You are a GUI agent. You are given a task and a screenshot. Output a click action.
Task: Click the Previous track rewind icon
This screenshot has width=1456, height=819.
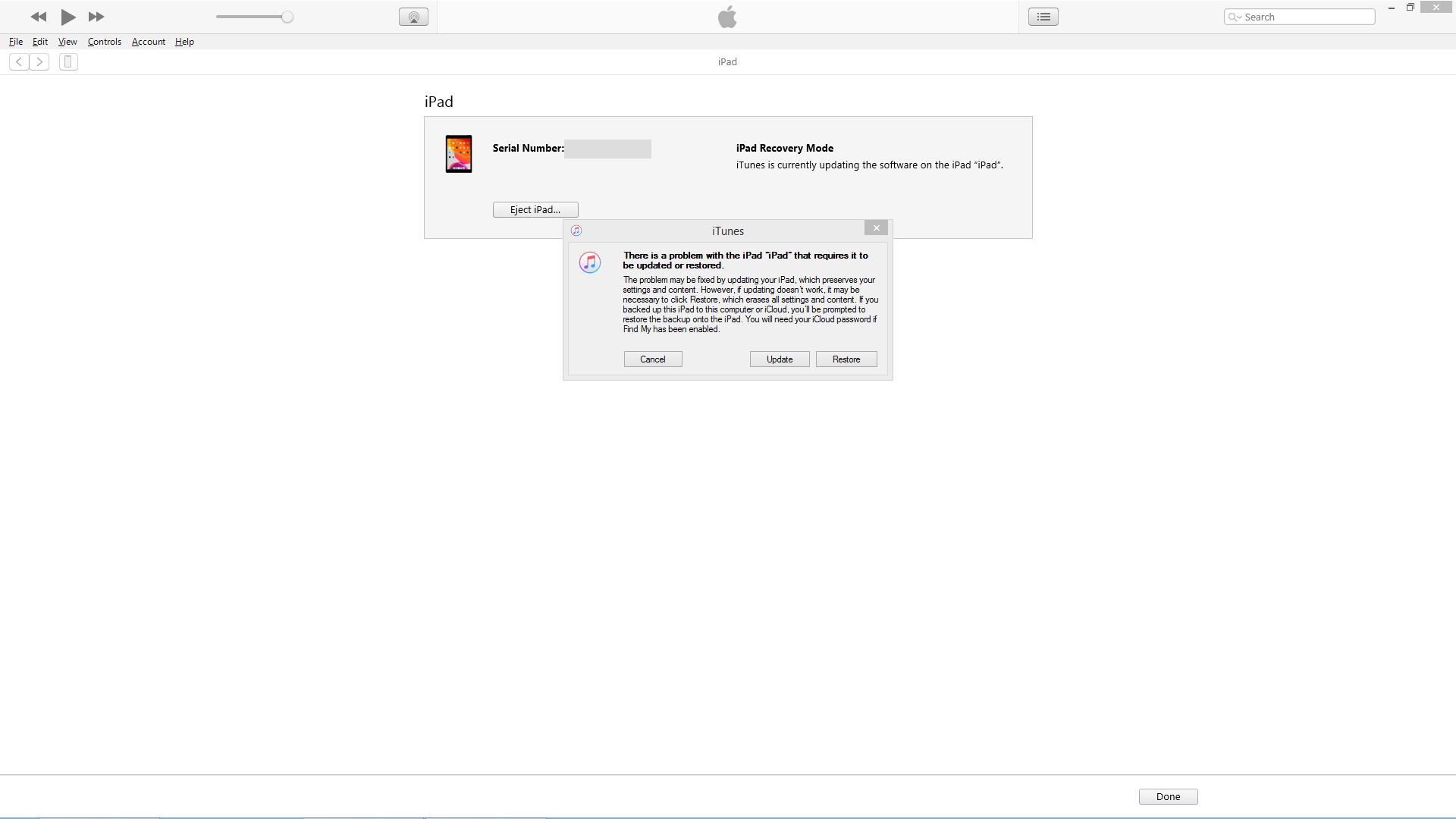pyautogui.click(x=39, y=17)
